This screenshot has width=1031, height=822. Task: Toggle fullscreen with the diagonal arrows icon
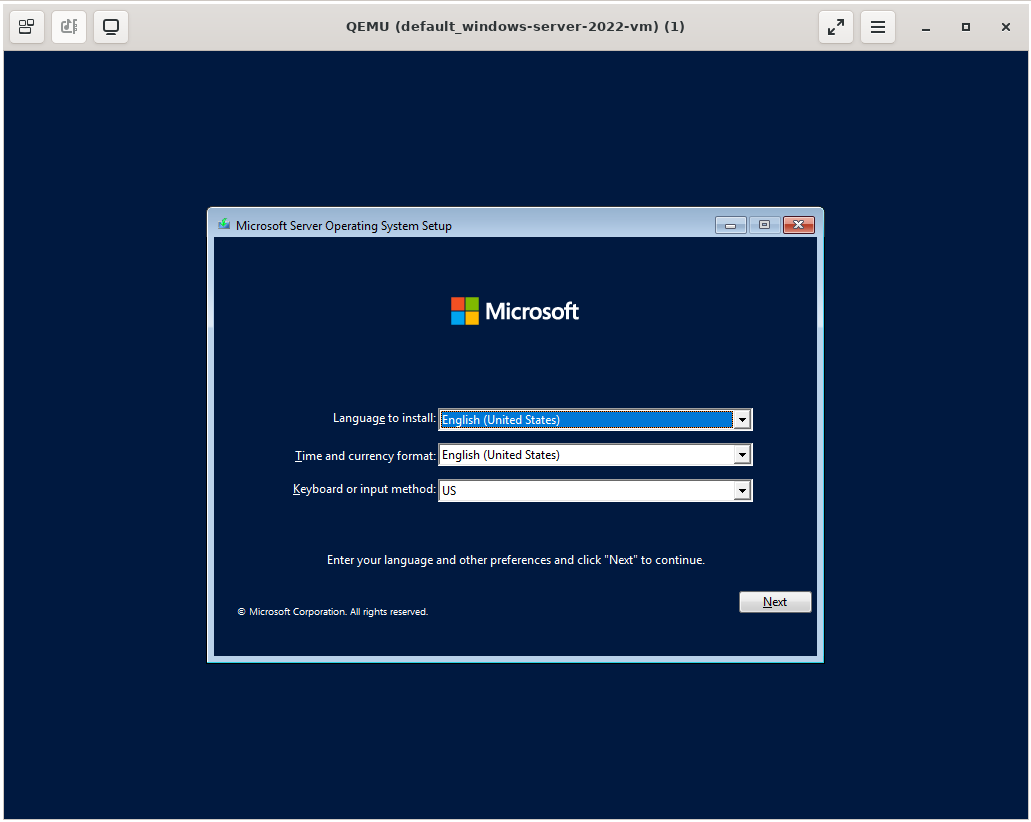(x=835, y=27)
